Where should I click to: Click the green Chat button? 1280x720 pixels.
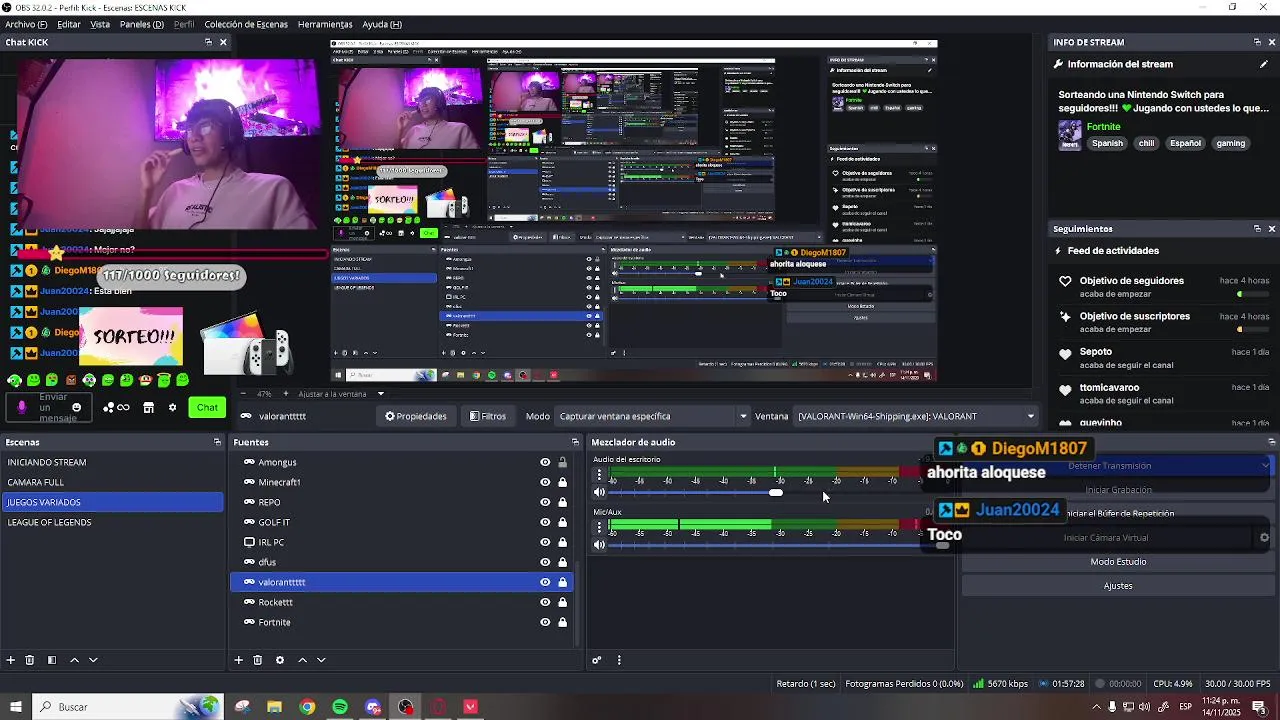[207, 407]
